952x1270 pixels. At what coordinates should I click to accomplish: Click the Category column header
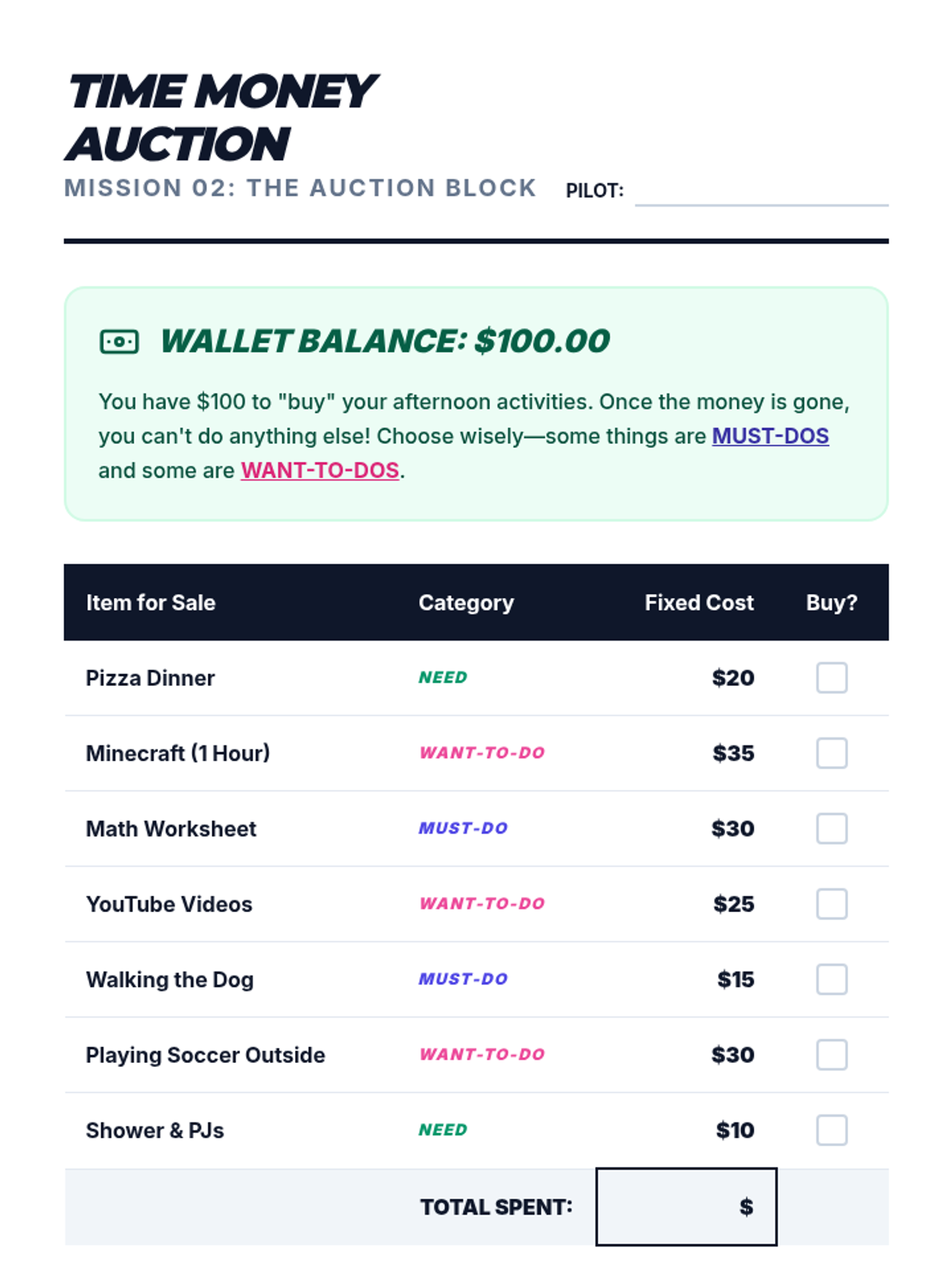tap(466, 602)
